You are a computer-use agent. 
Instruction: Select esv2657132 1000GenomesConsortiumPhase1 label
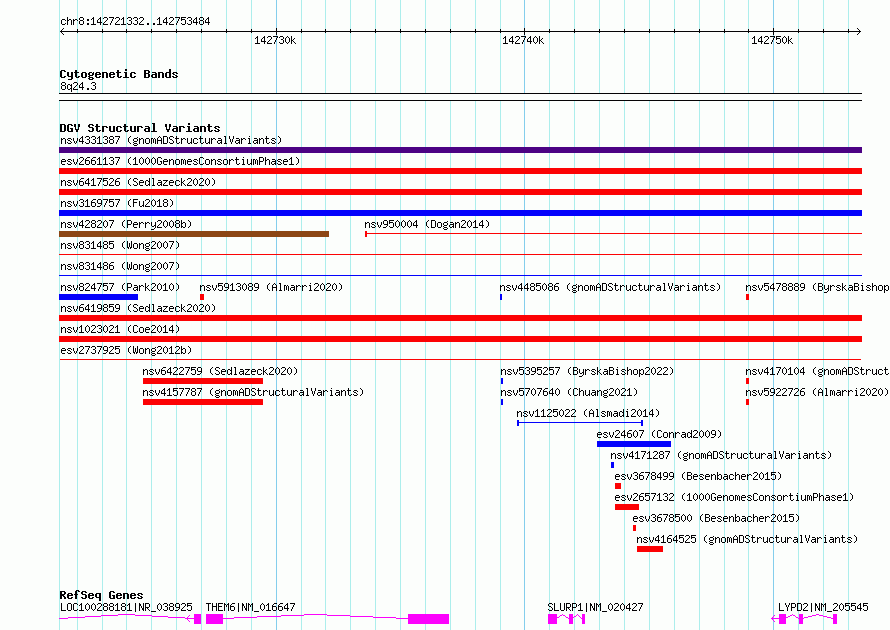click(x=734, y=497)
